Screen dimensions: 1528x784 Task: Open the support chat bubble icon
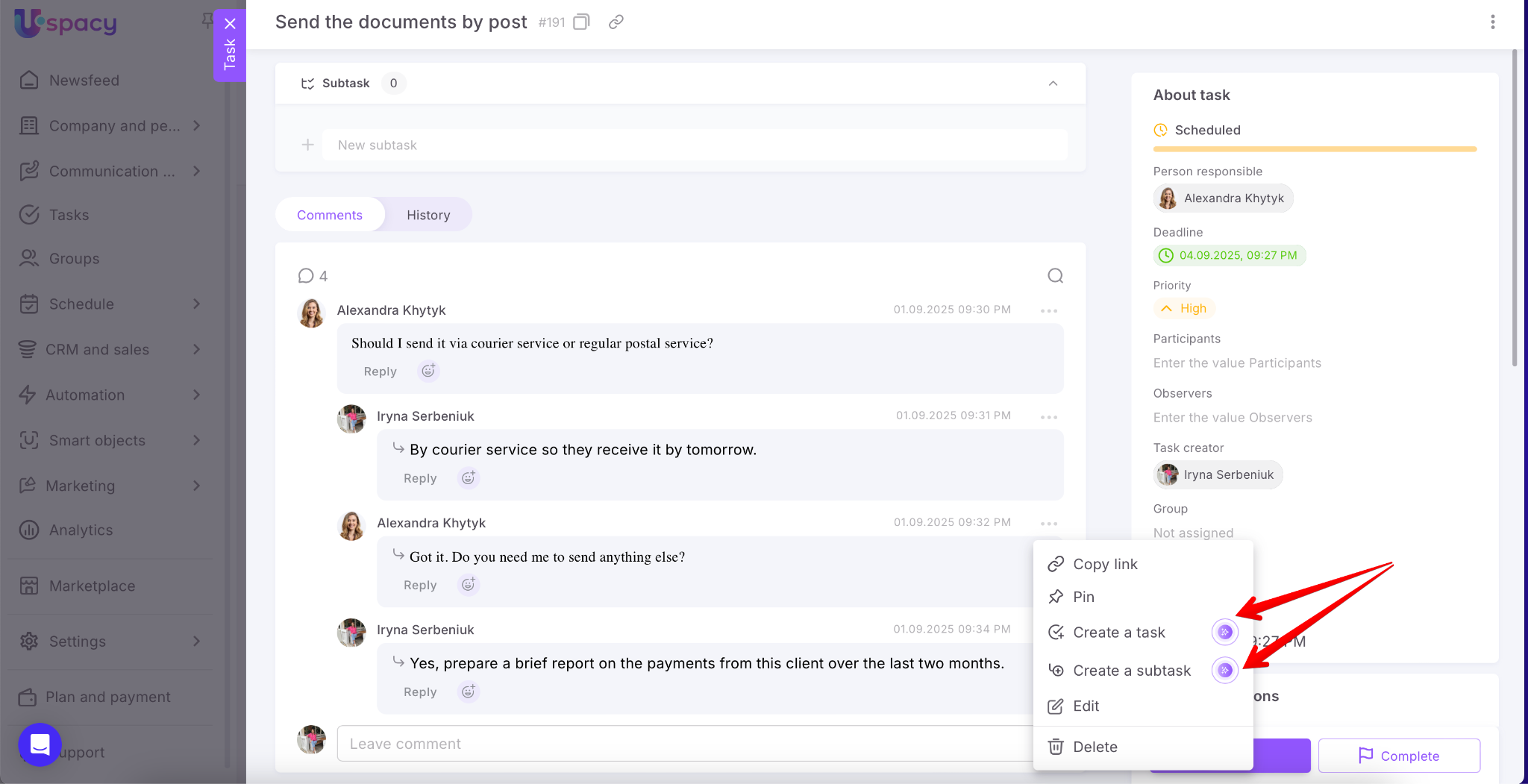coord(40,744)
